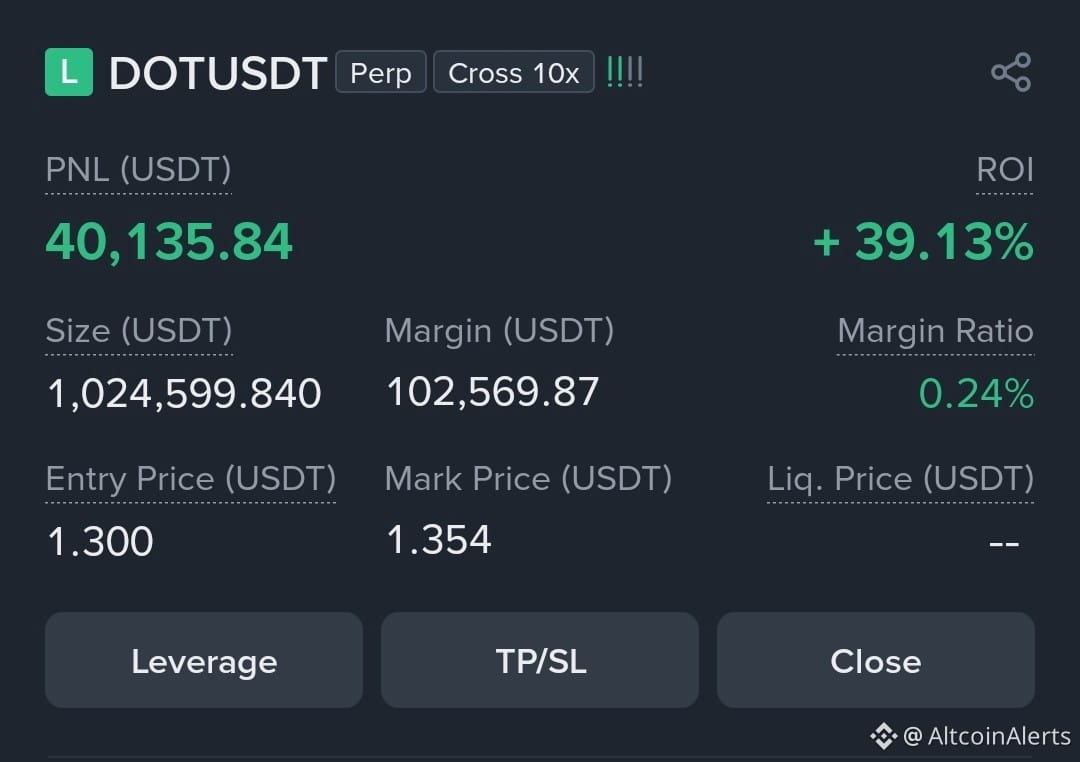
Task: Select the Perp contract tag
Action: tap(381, 72)
